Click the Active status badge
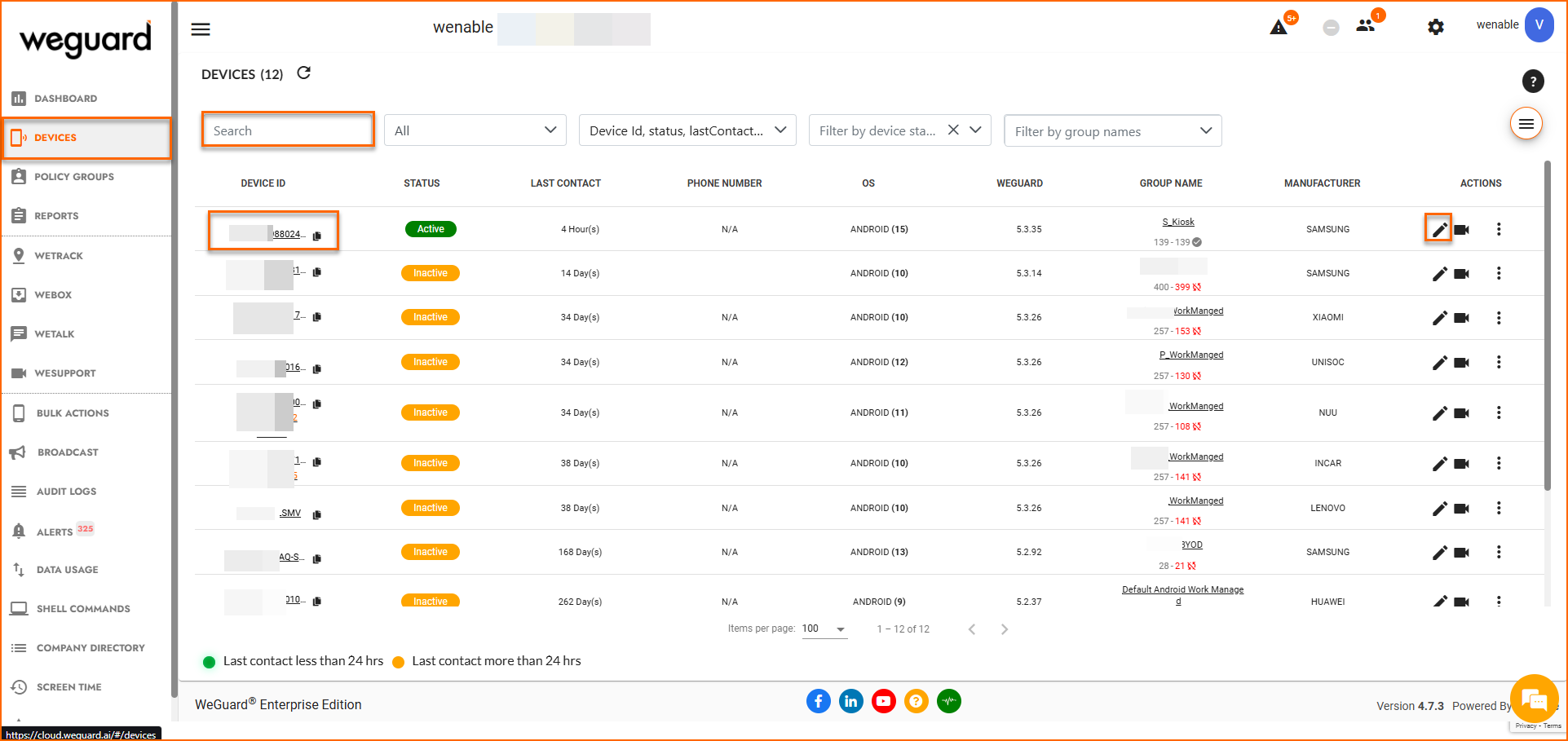The image size is (1568, 741). 431,229
